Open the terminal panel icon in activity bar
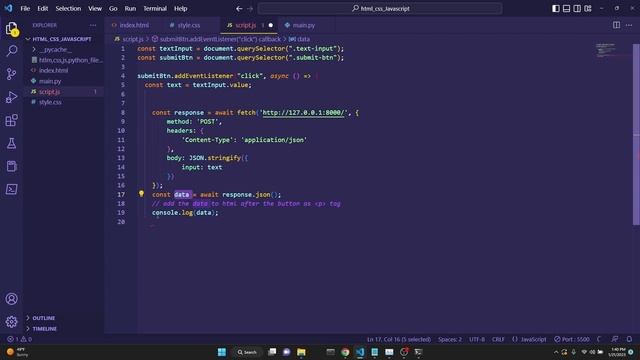The width and height of the screenshot is (640, 360). click(11, 189)
